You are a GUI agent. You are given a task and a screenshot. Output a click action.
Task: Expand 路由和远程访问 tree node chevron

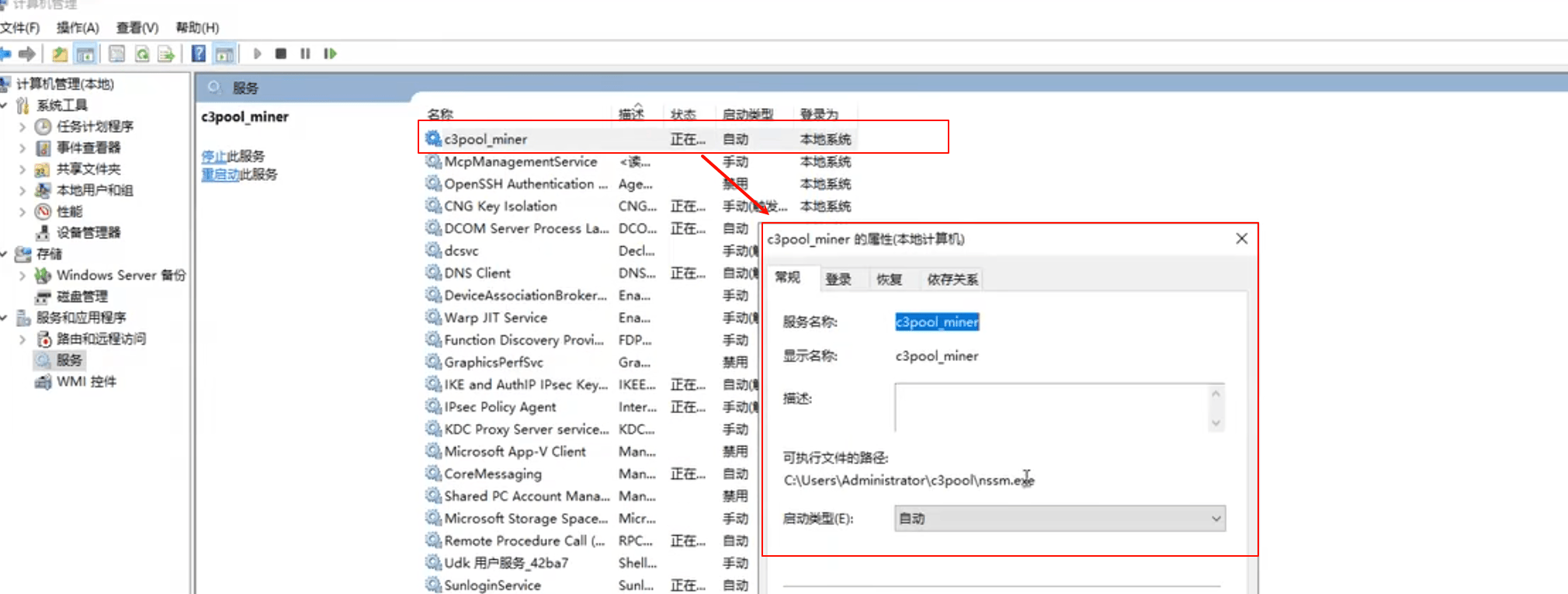(22, 339)
